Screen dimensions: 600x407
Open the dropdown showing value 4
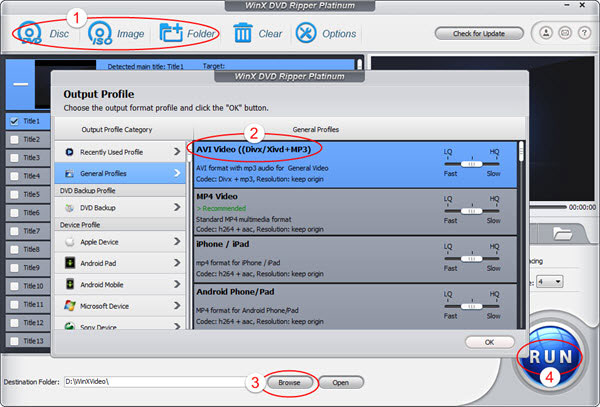click(x=549, y=282)
